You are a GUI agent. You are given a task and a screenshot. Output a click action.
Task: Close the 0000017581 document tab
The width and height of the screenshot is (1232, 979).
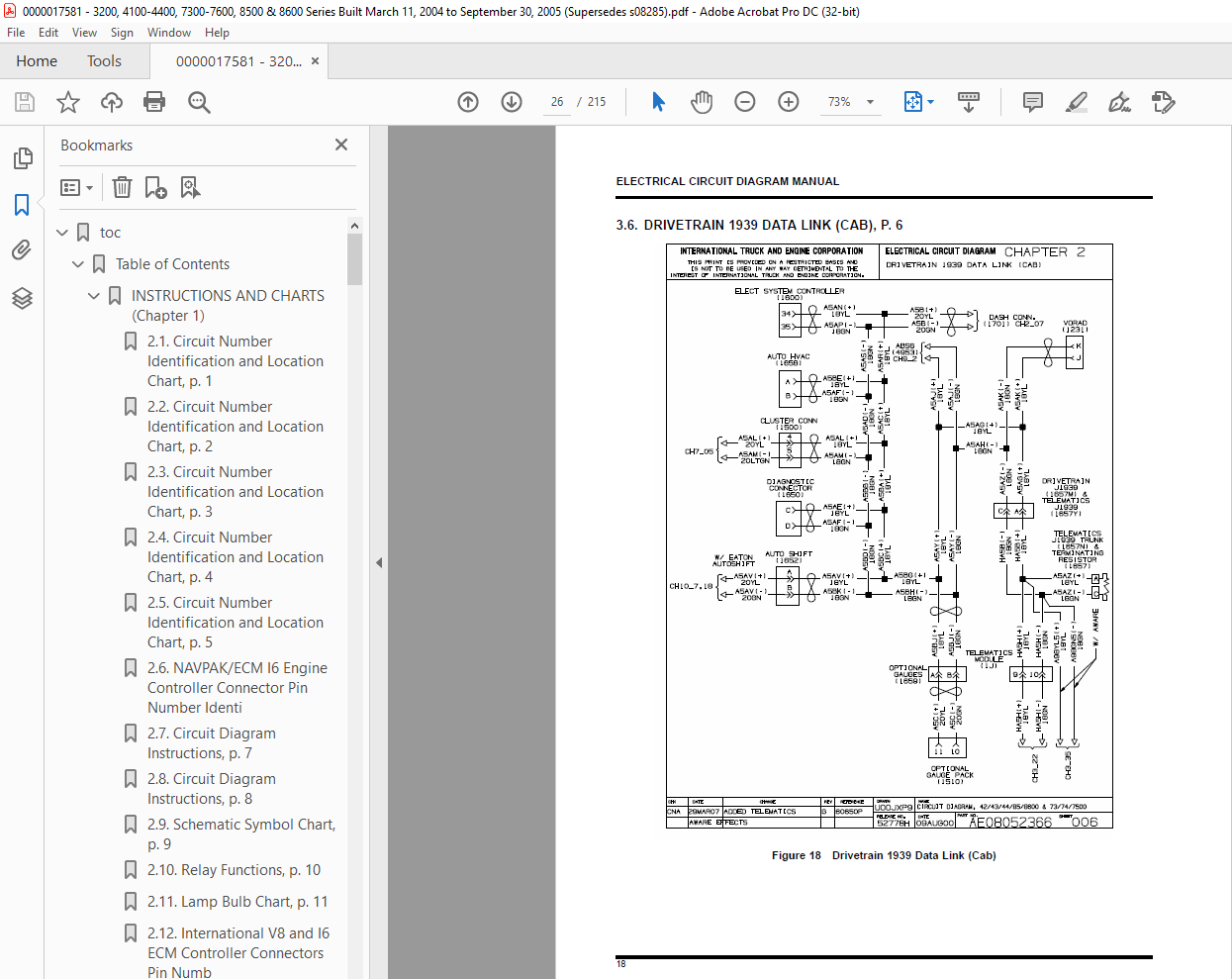(x=315, y=61)
